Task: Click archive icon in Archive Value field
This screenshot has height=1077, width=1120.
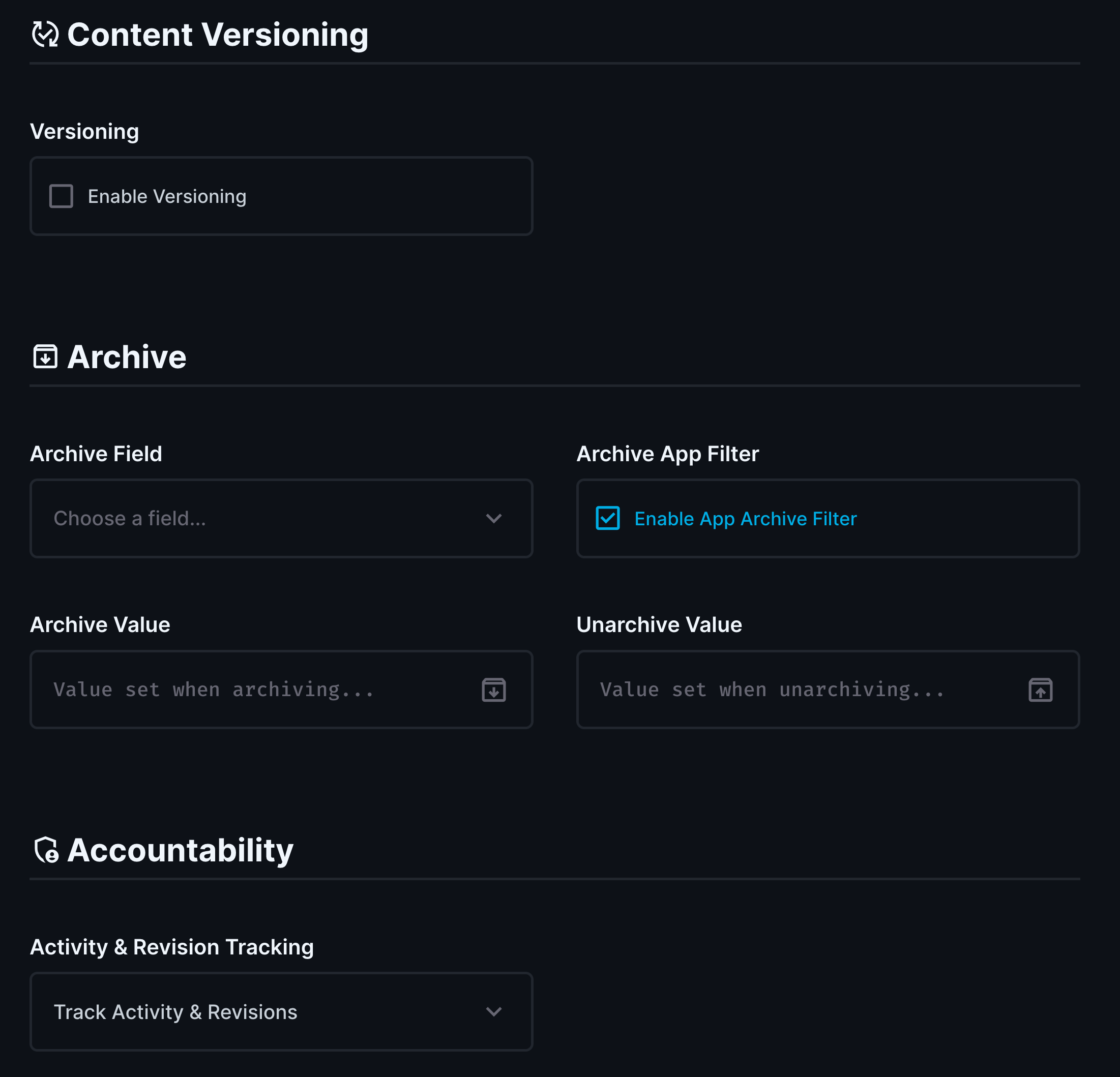Action: (x=494, y=690)
